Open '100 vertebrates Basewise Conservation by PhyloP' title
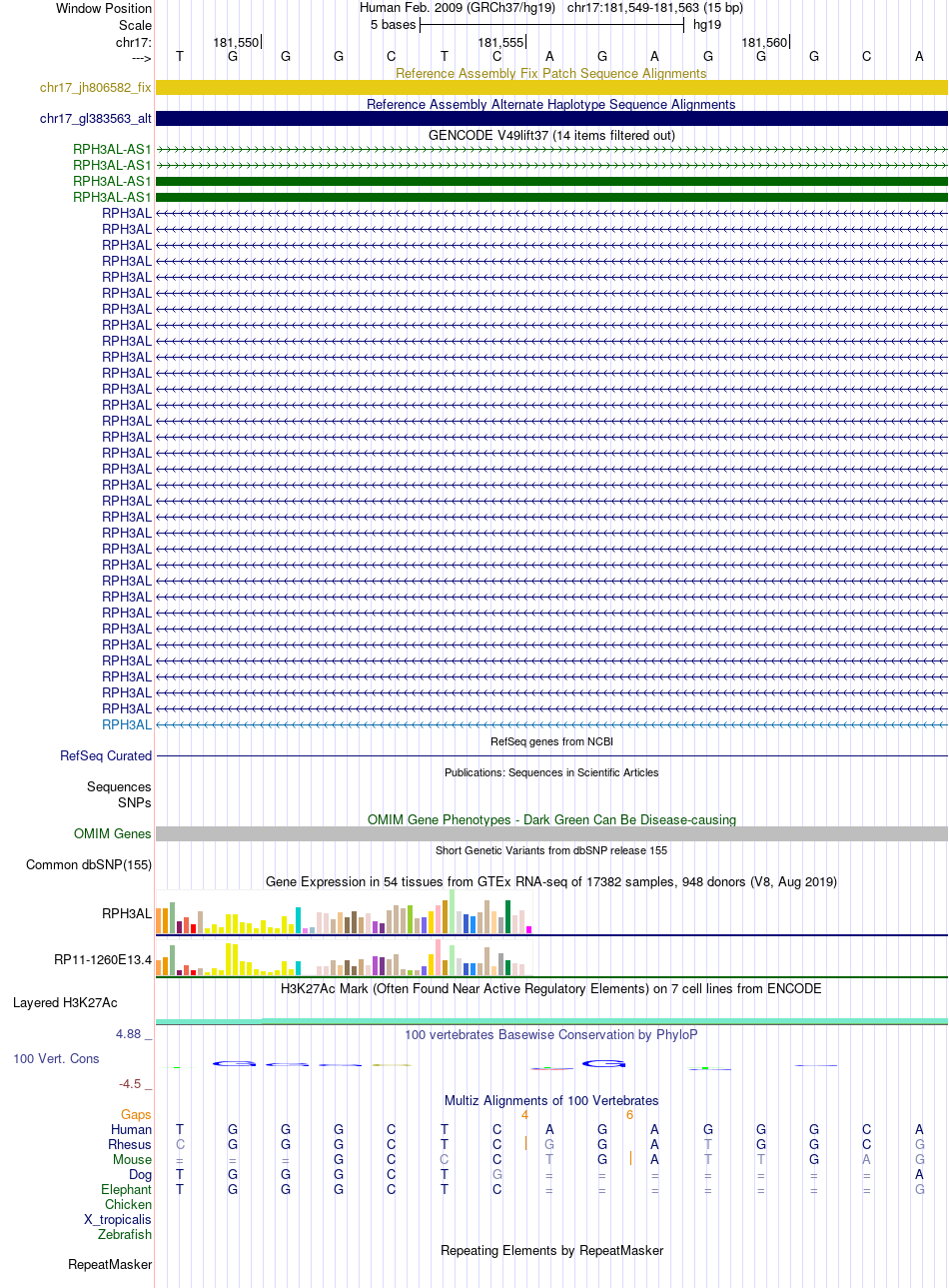This screenshot has height=1288, width=949. tap(551, 1034)
